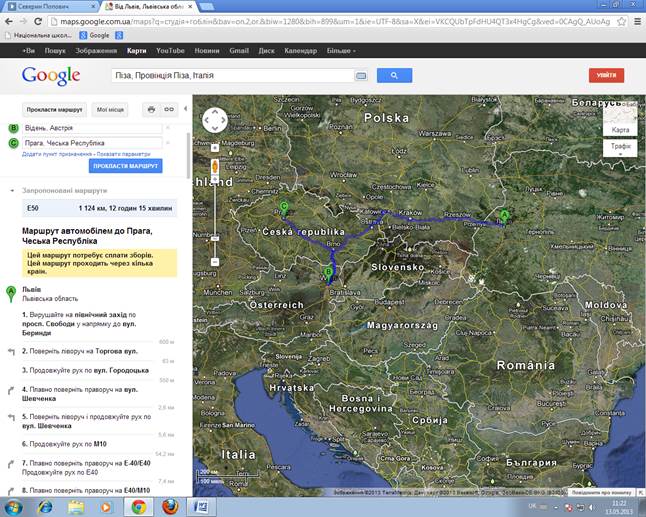The image size is (646, 517).
Task: Click the Мої місця button
Action: pos(110,110)
